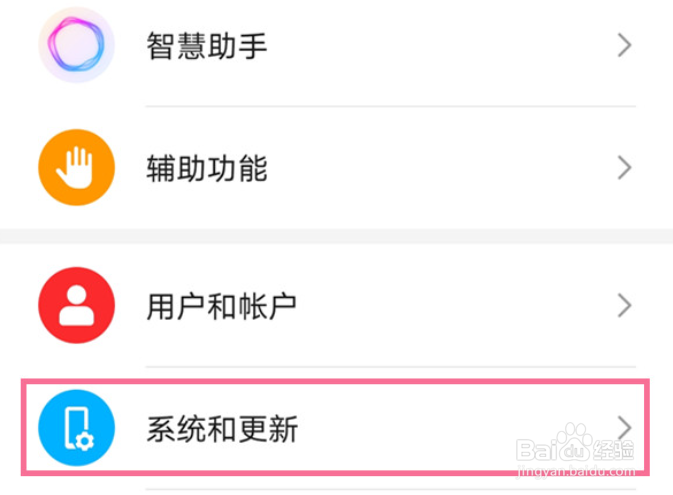The height and width of the screenshot is (495, 673).
Task: Expand 用户和帐户 via its right chevron
Action: click(624, 305)
